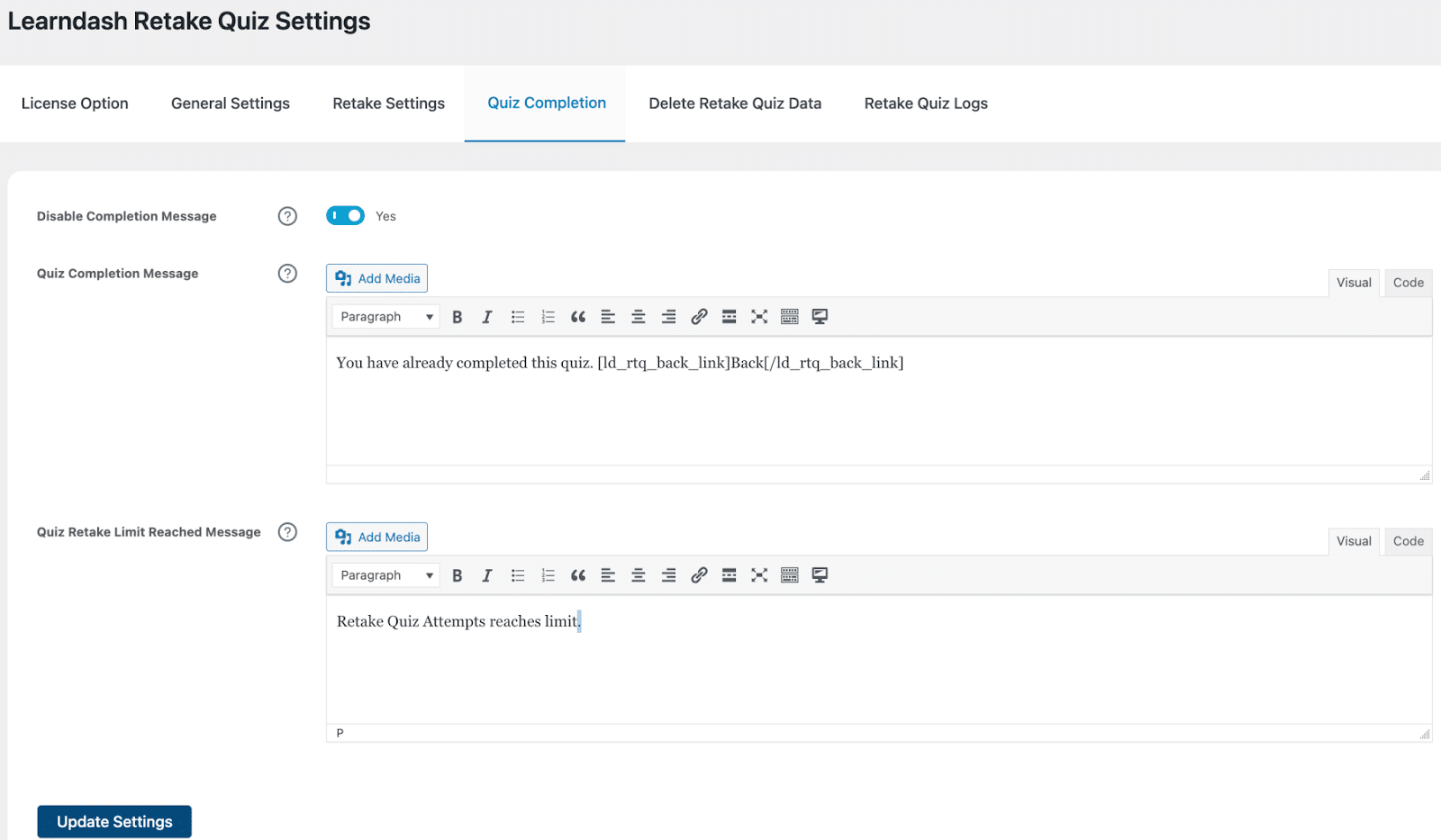Insert bulleted list in Retake Limit Reached editor

[x=518, y=575]
